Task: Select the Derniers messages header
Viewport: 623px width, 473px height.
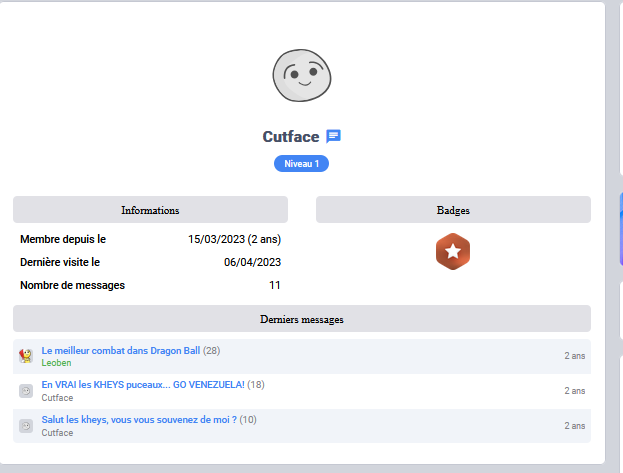Action: click(302, 319)
